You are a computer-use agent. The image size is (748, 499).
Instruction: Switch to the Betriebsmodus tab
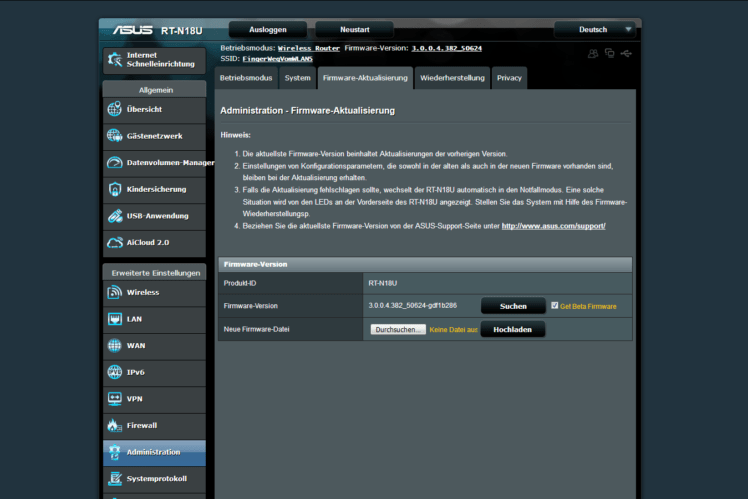(246, 78)
